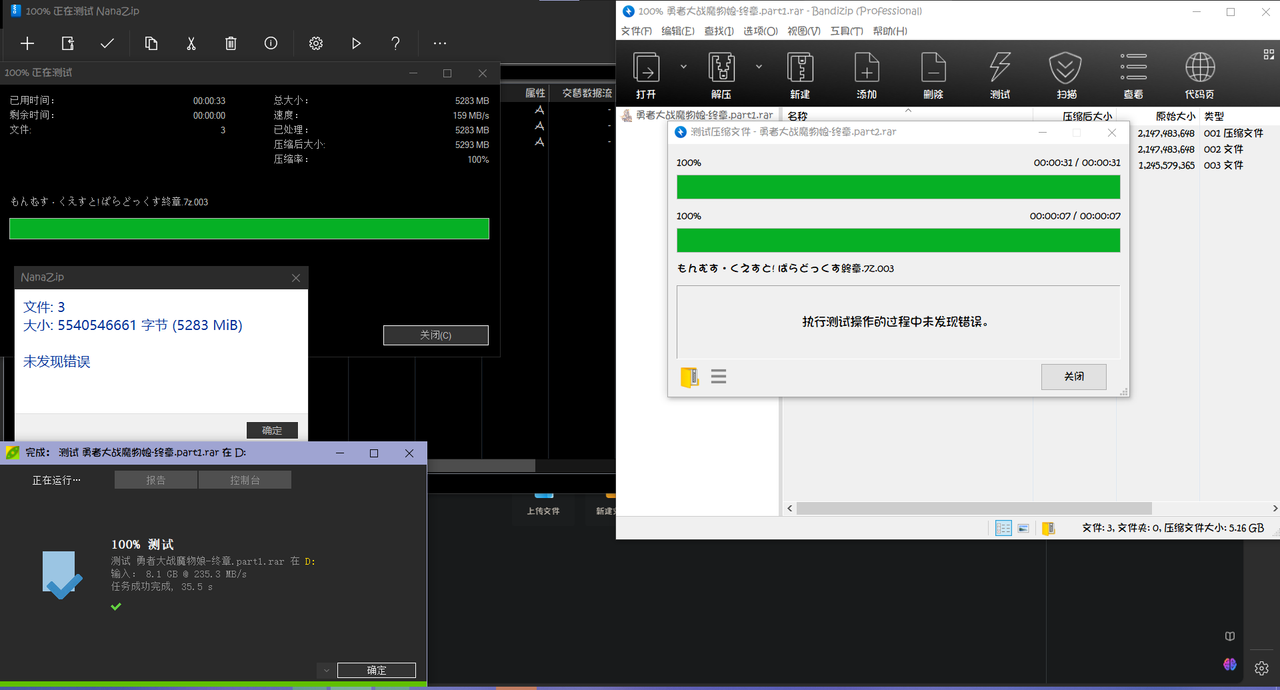This screenshot has width=1280, height=690.
Task: Click the NanaZip Move scissors icon
Action: click(191, 44)
